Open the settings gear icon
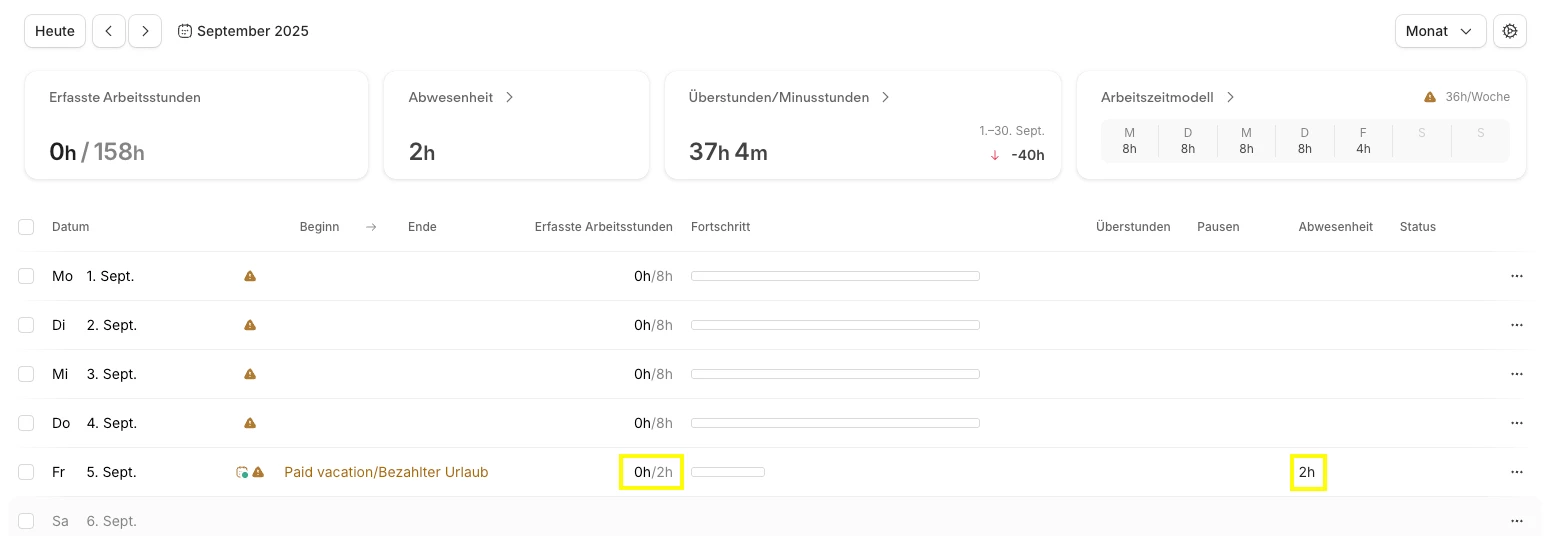Viewport: 1549px width, 536px height. pyautogui.click(x=1510, y=31)
